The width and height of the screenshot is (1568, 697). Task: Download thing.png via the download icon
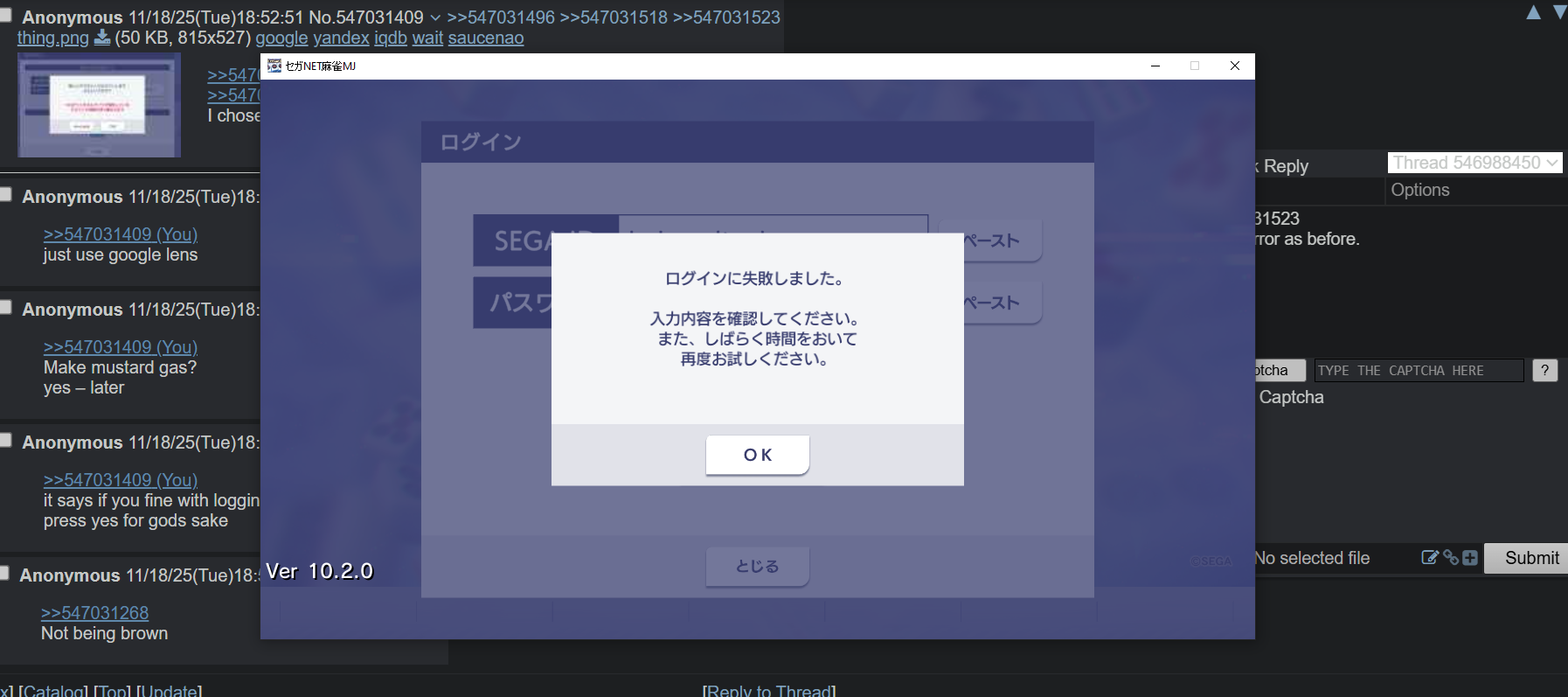click(x=101, y=38)
